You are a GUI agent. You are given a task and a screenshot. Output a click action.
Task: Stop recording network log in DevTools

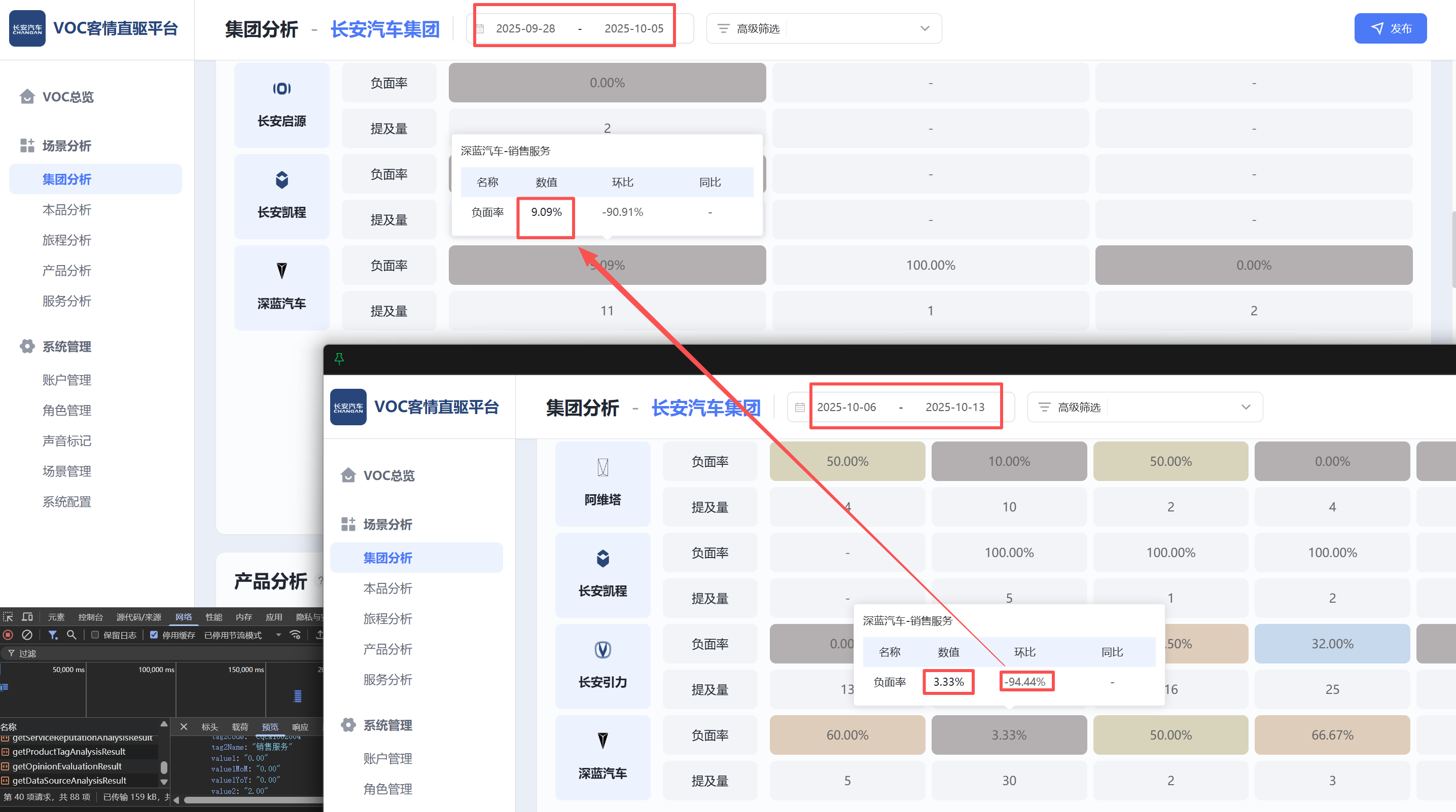8,635
